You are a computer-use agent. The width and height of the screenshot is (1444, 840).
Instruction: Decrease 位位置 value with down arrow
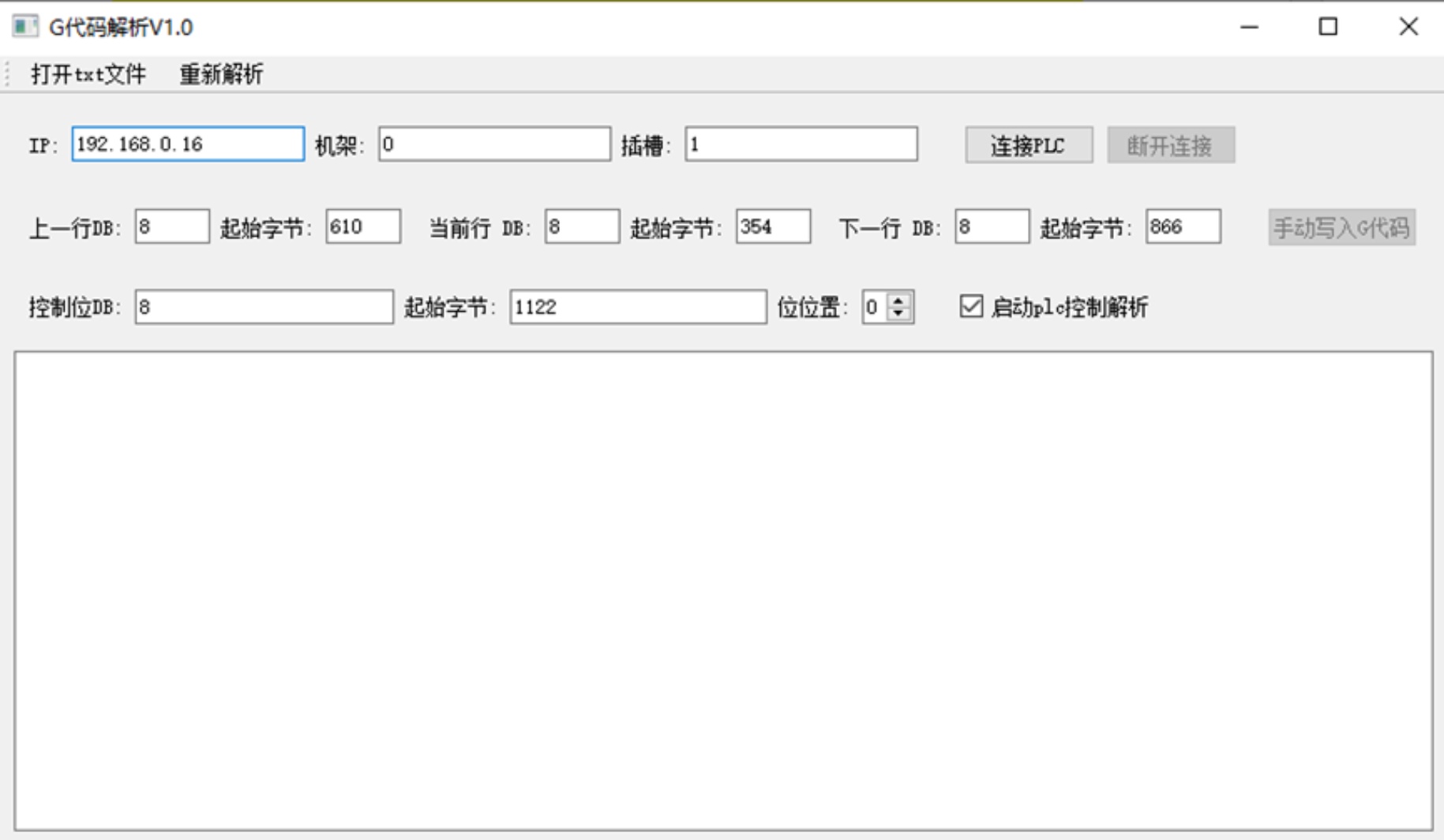click(898, 313)
